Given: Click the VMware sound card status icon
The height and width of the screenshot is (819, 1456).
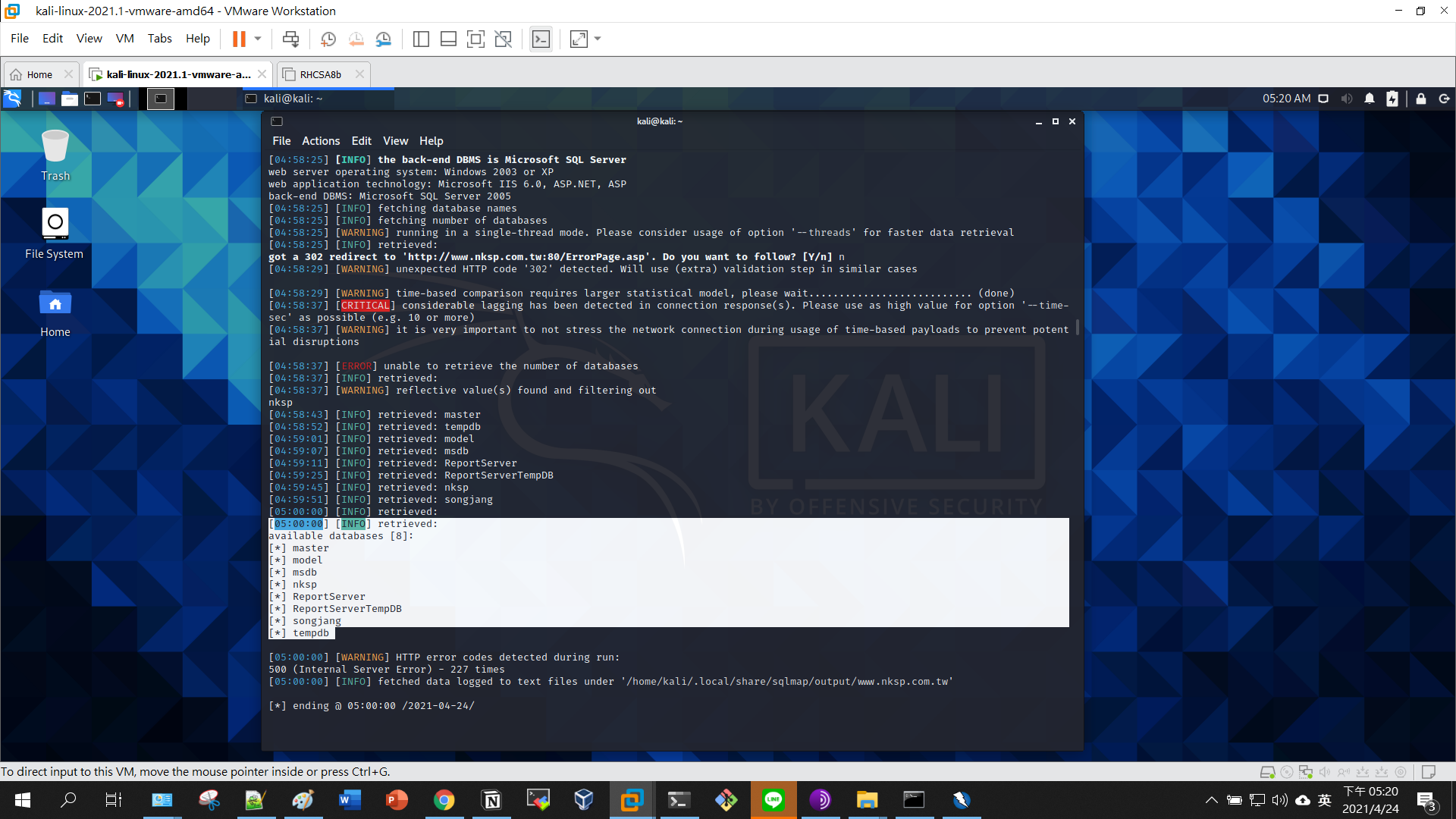Looking at the screenshot, I should [x=1325, y=772].
